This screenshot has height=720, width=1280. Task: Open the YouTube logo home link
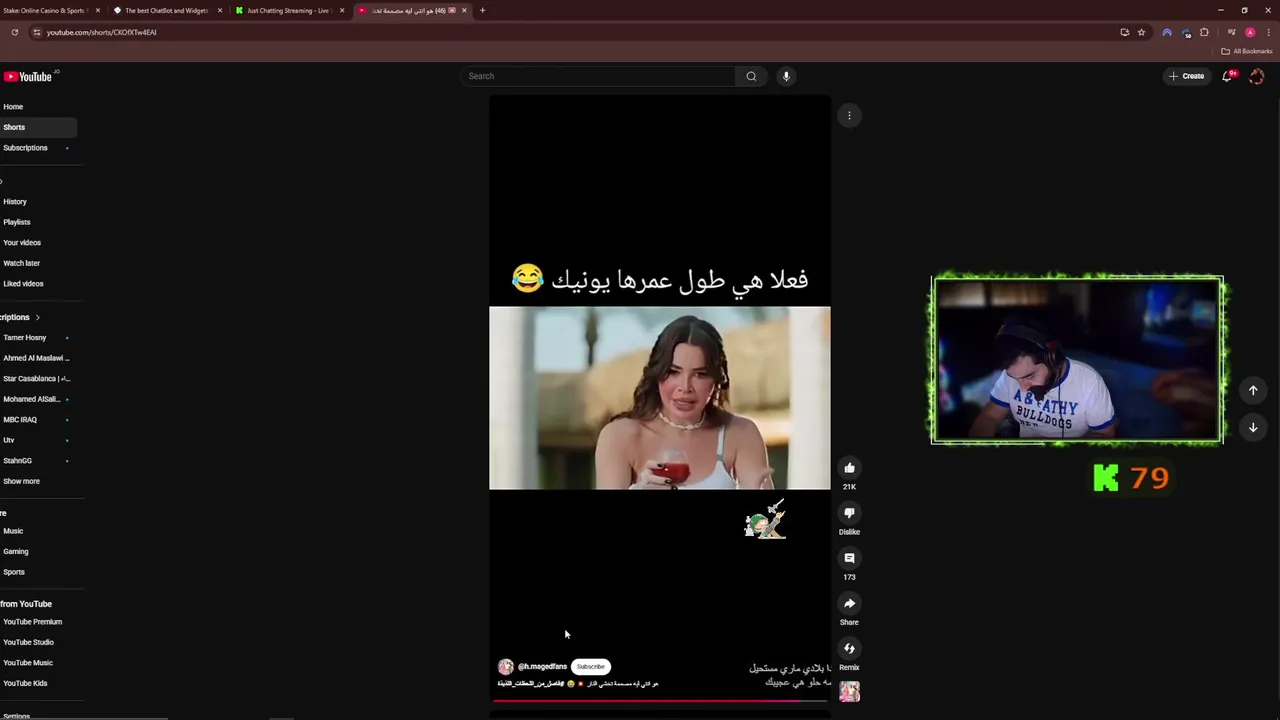pos(28,76)
